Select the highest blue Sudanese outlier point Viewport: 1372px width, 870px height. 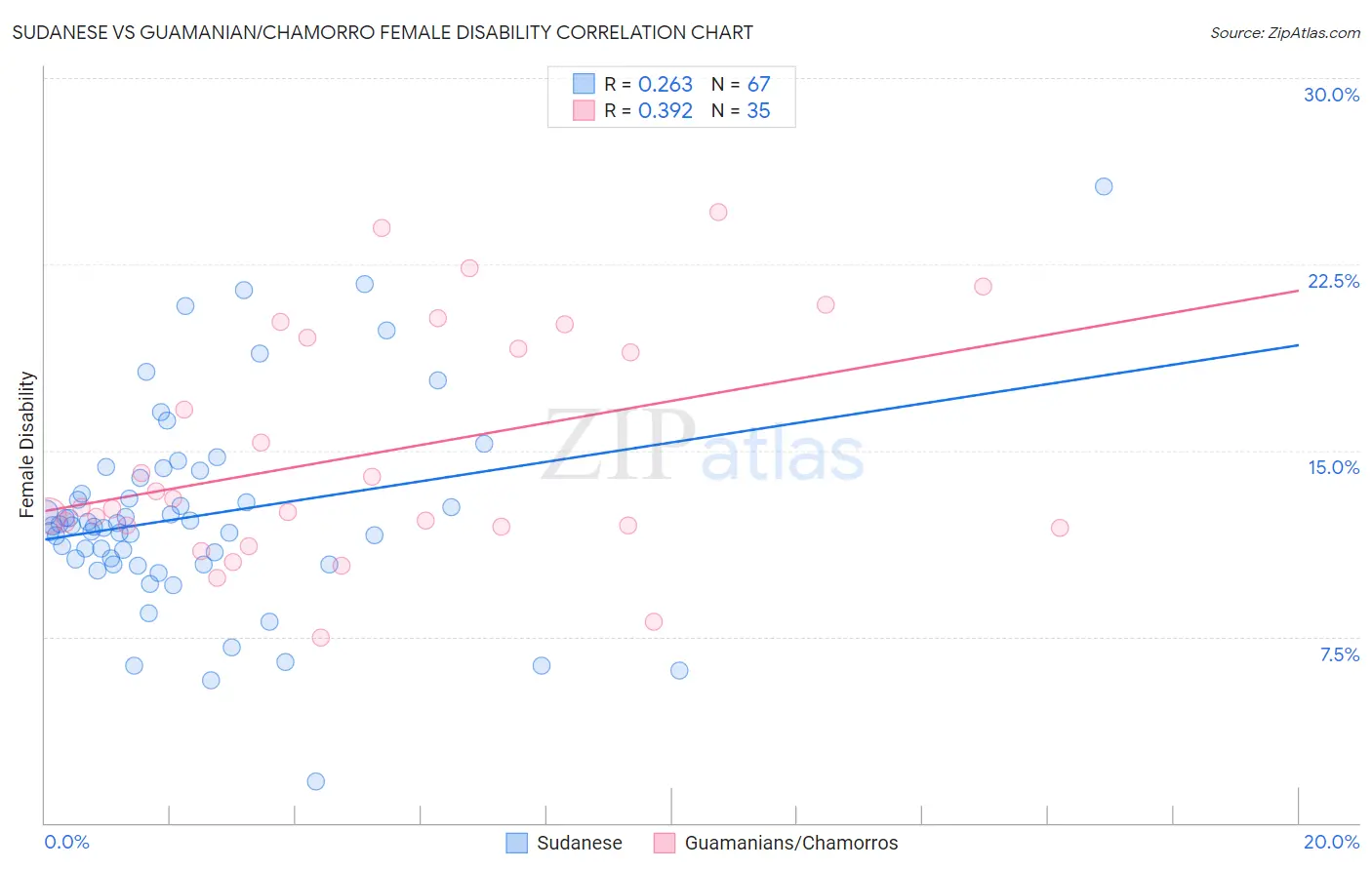1104,186
